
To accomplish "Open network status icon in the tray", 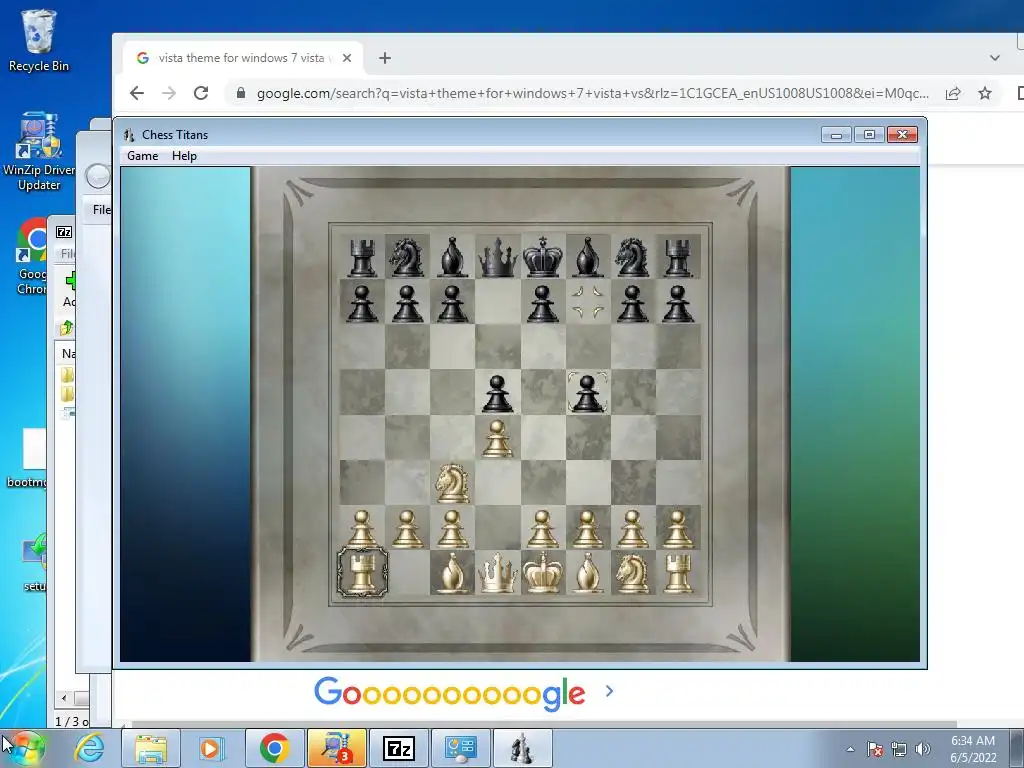I will (899, 749).
